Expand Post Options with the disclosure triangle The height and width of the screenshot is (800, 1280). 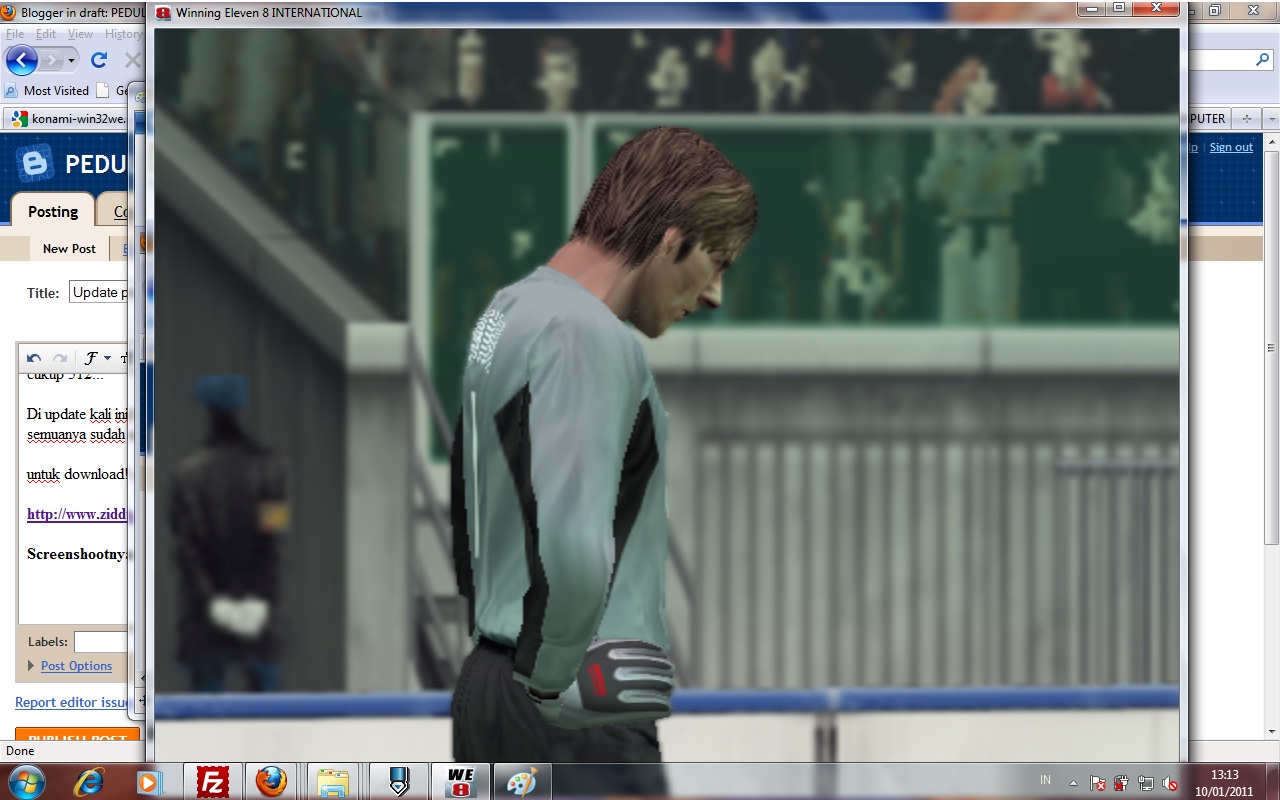[31, 666]
